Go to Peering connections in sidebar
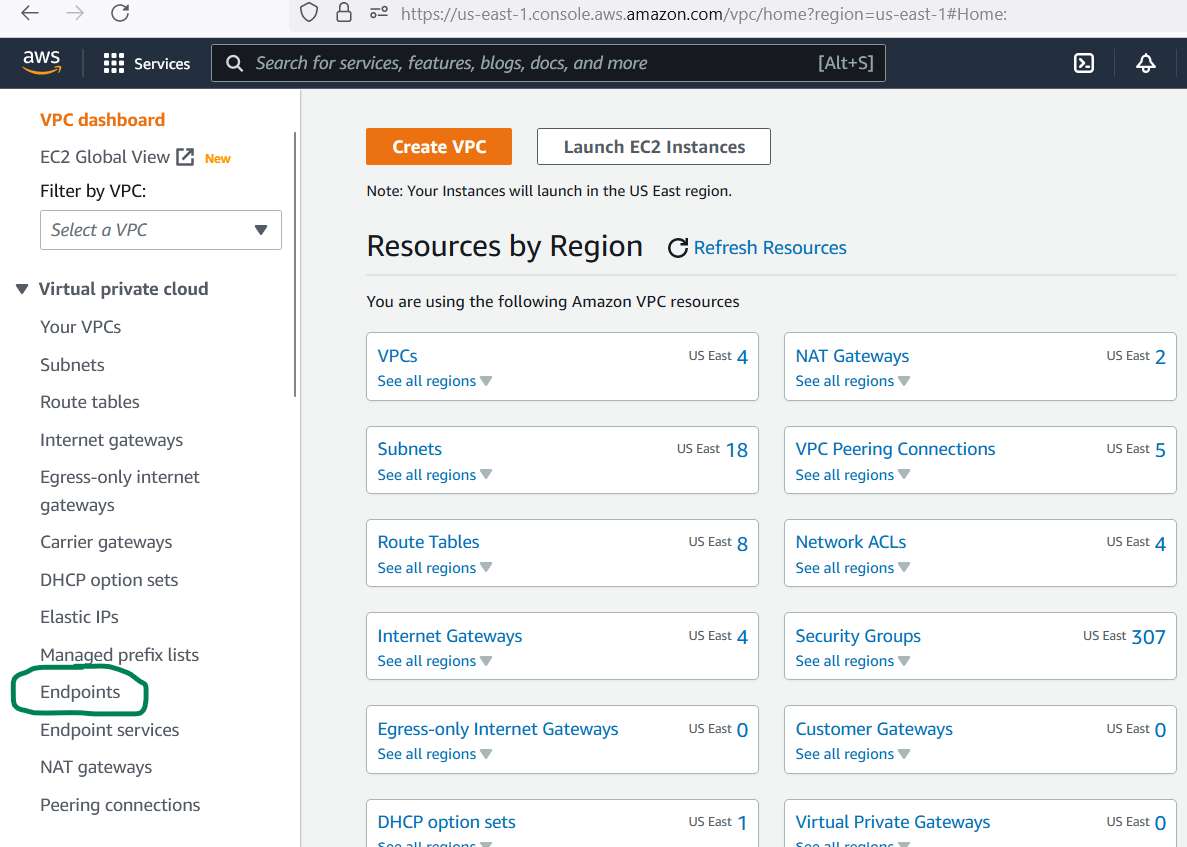Viewport: 1187px width, 847px height. coord(120,805)
